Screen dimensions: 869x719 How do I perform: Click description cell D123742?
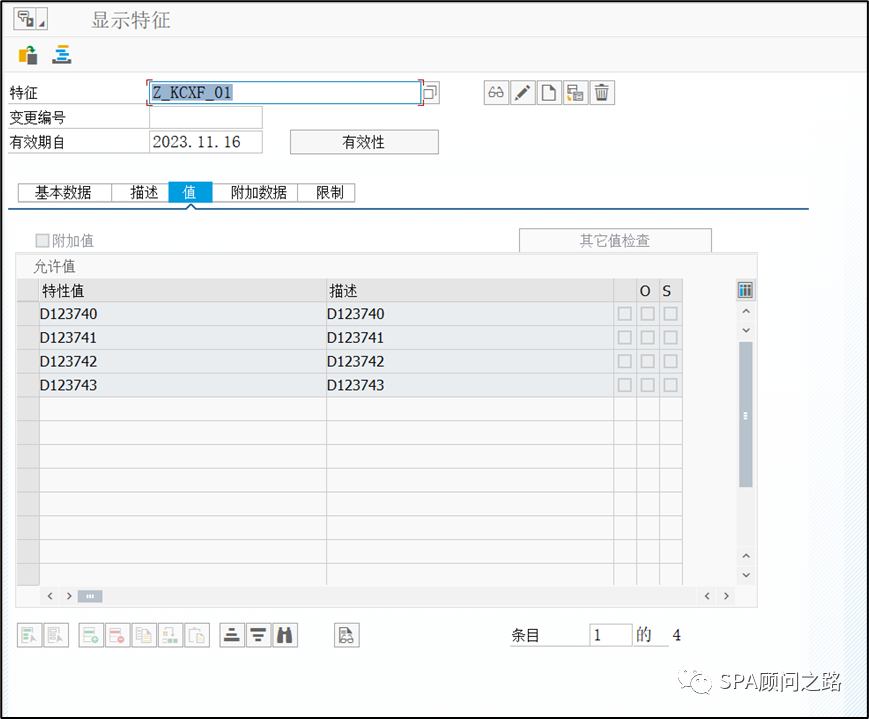470,361
